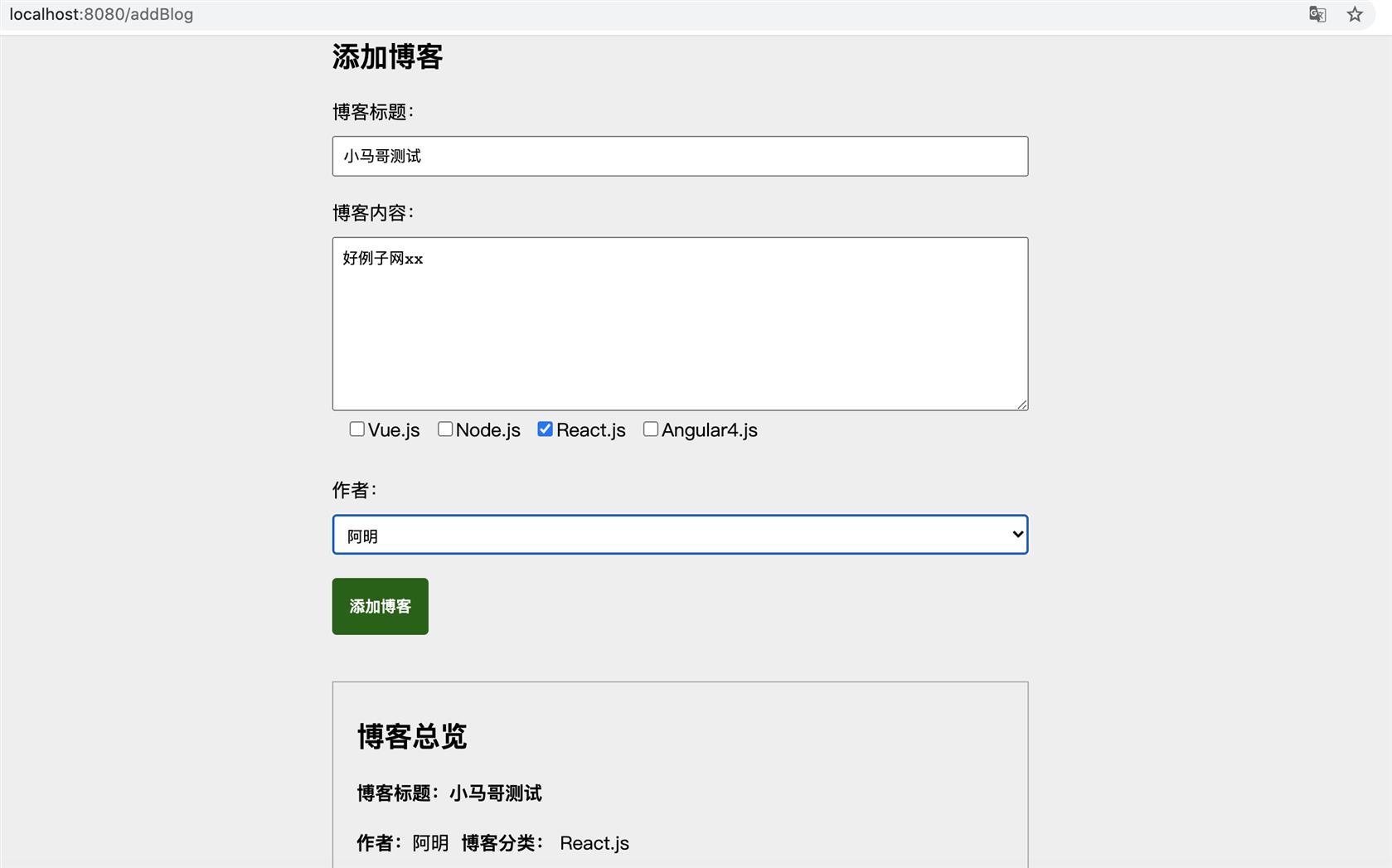Open the author dropdown showing 阿明
1392x868 pixels.
coord(680,535)
